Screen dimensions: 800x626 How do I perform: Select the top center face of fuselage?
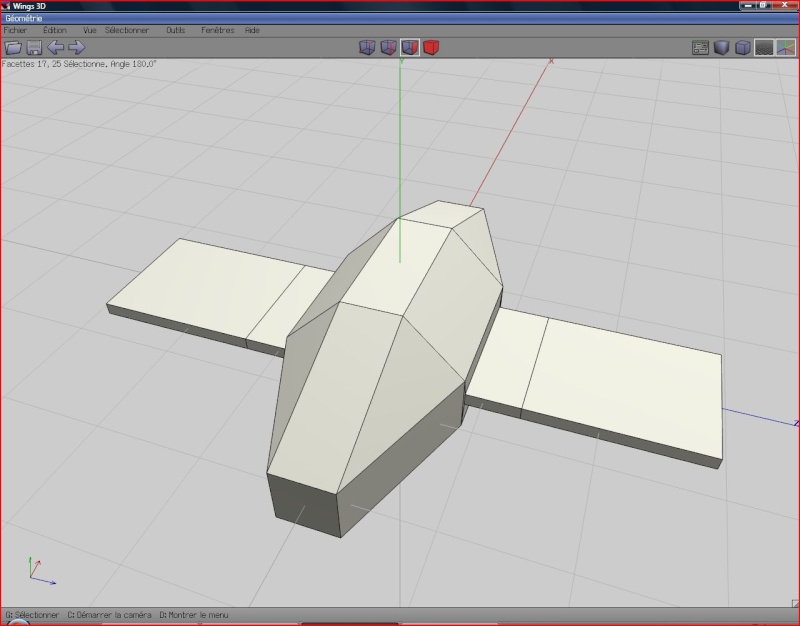pyautogui.click(x=395, y=268)
